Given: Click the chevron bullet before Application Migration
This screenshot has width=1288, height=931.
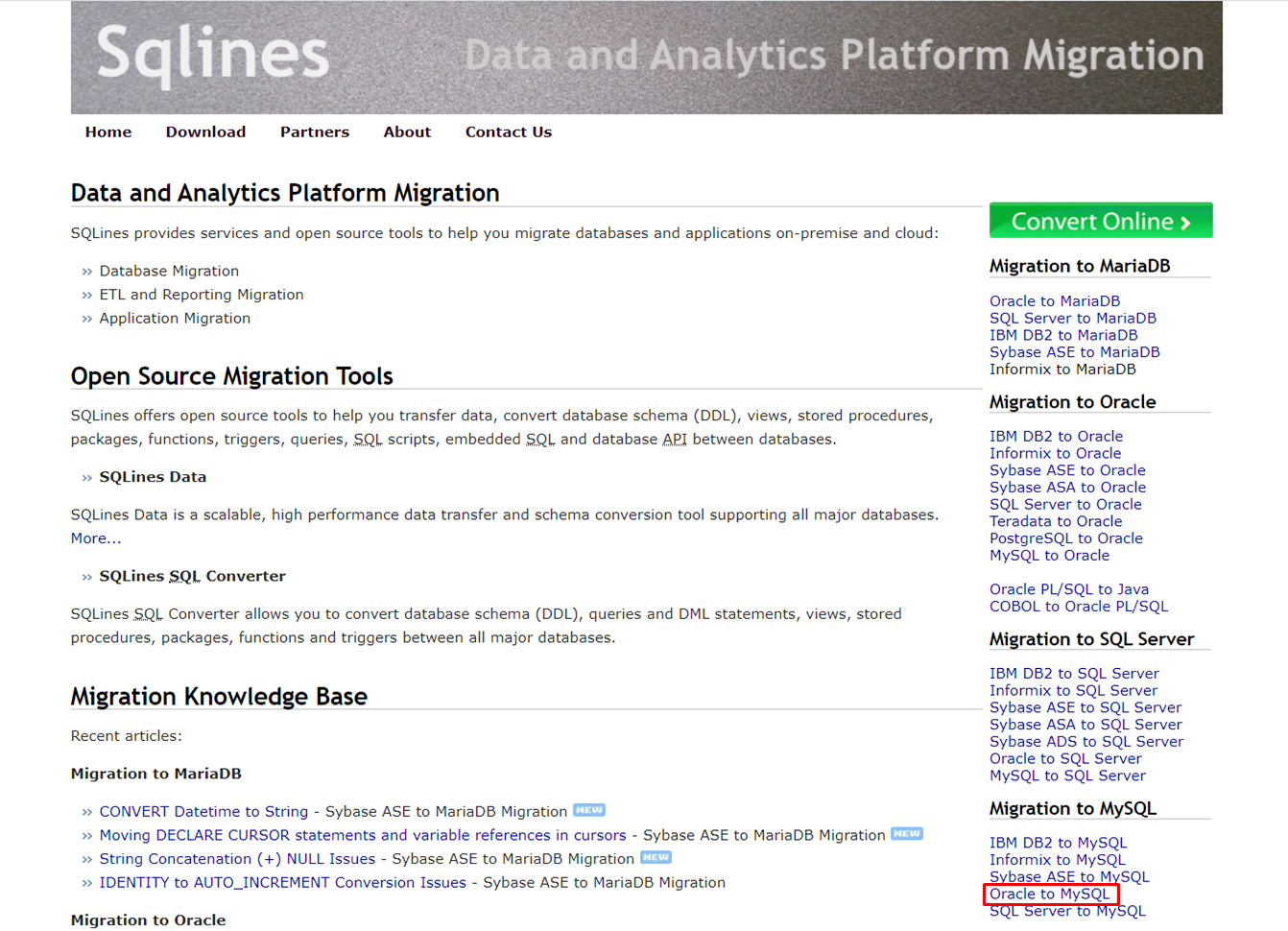Looking at the screenshot, I should click(87, 319).
